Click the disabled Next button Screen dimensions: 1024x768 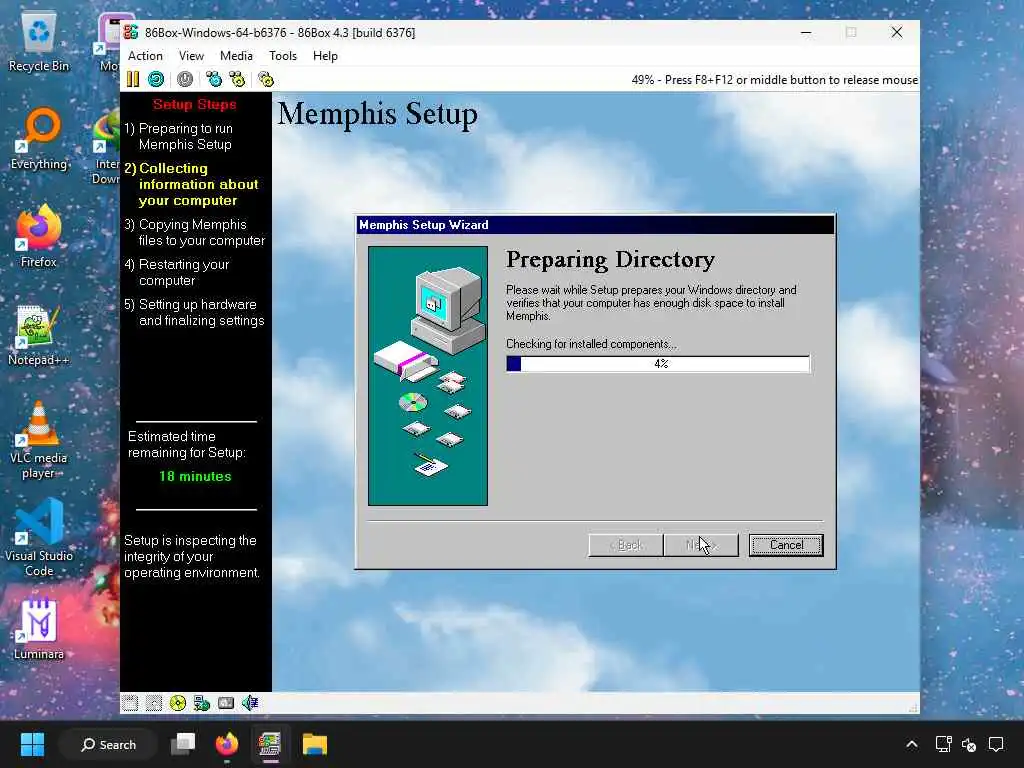701,545
